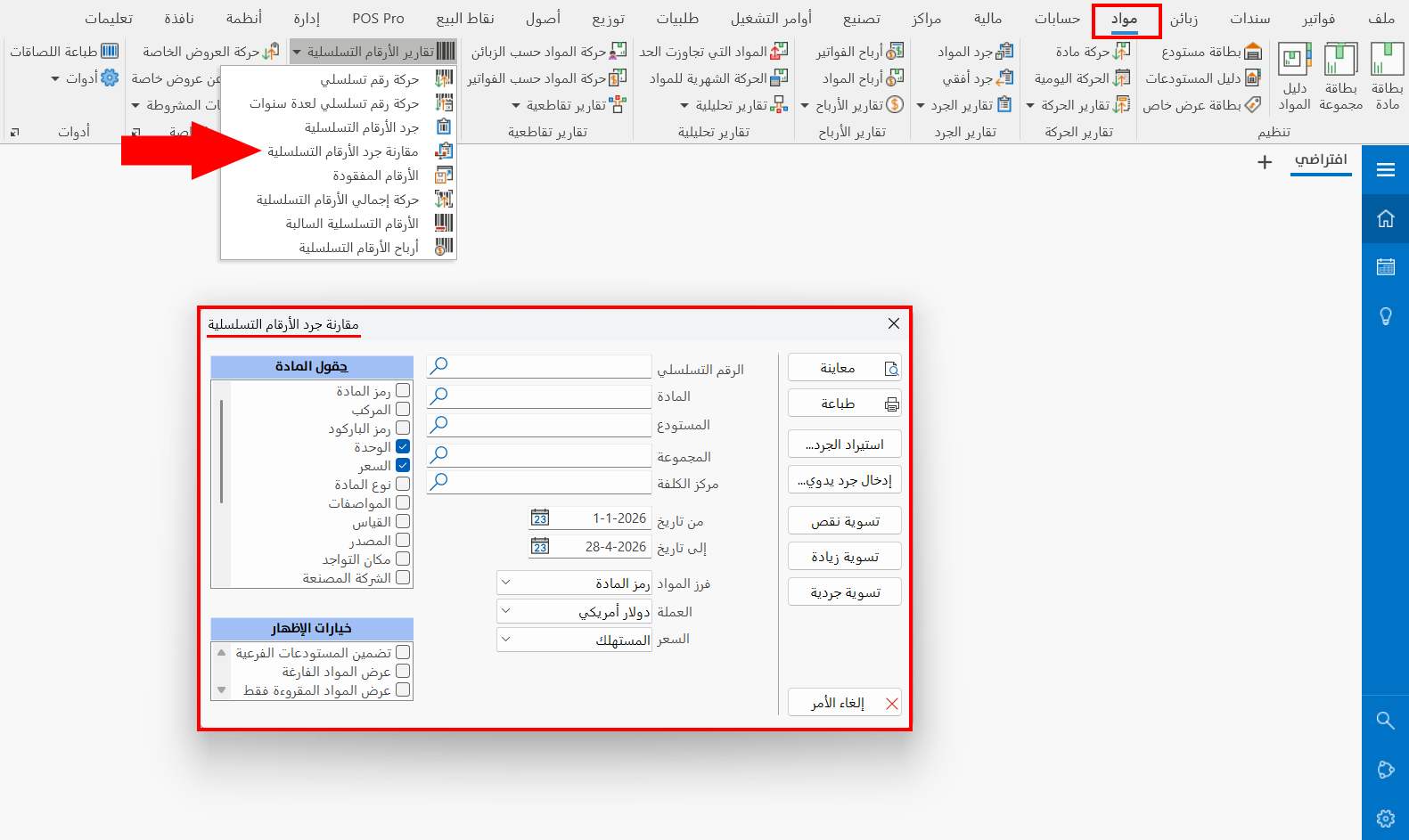Choose مقارنة جرد الأرقام التسلسلية menu entry

tap(339, 151)
